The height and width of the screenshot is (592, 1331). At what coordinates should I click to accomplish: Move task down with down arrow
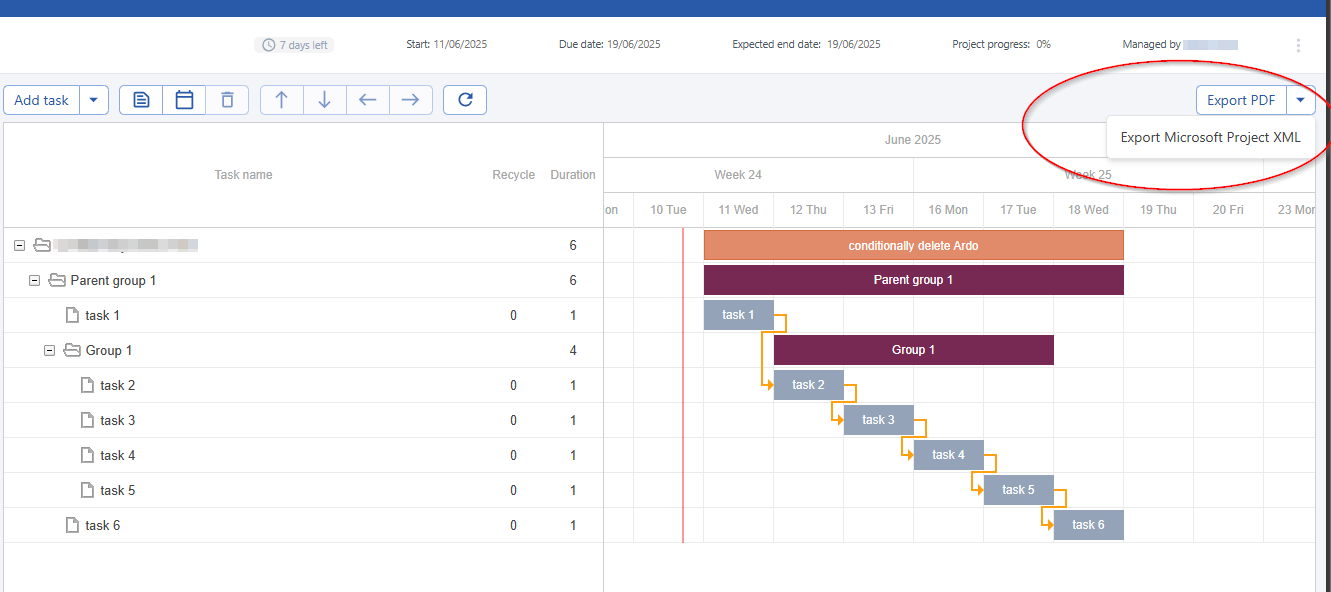(325, 100)
